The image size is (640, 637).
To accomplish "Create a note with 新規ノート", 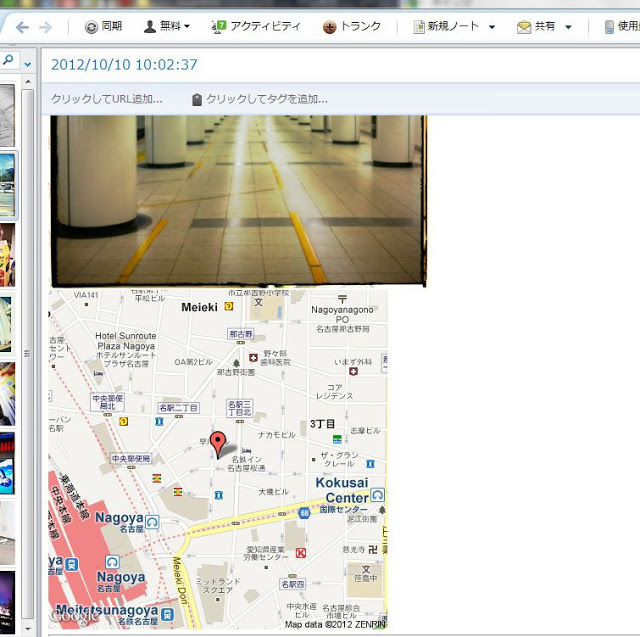I will pyautogui.click(x=445, y=27).
